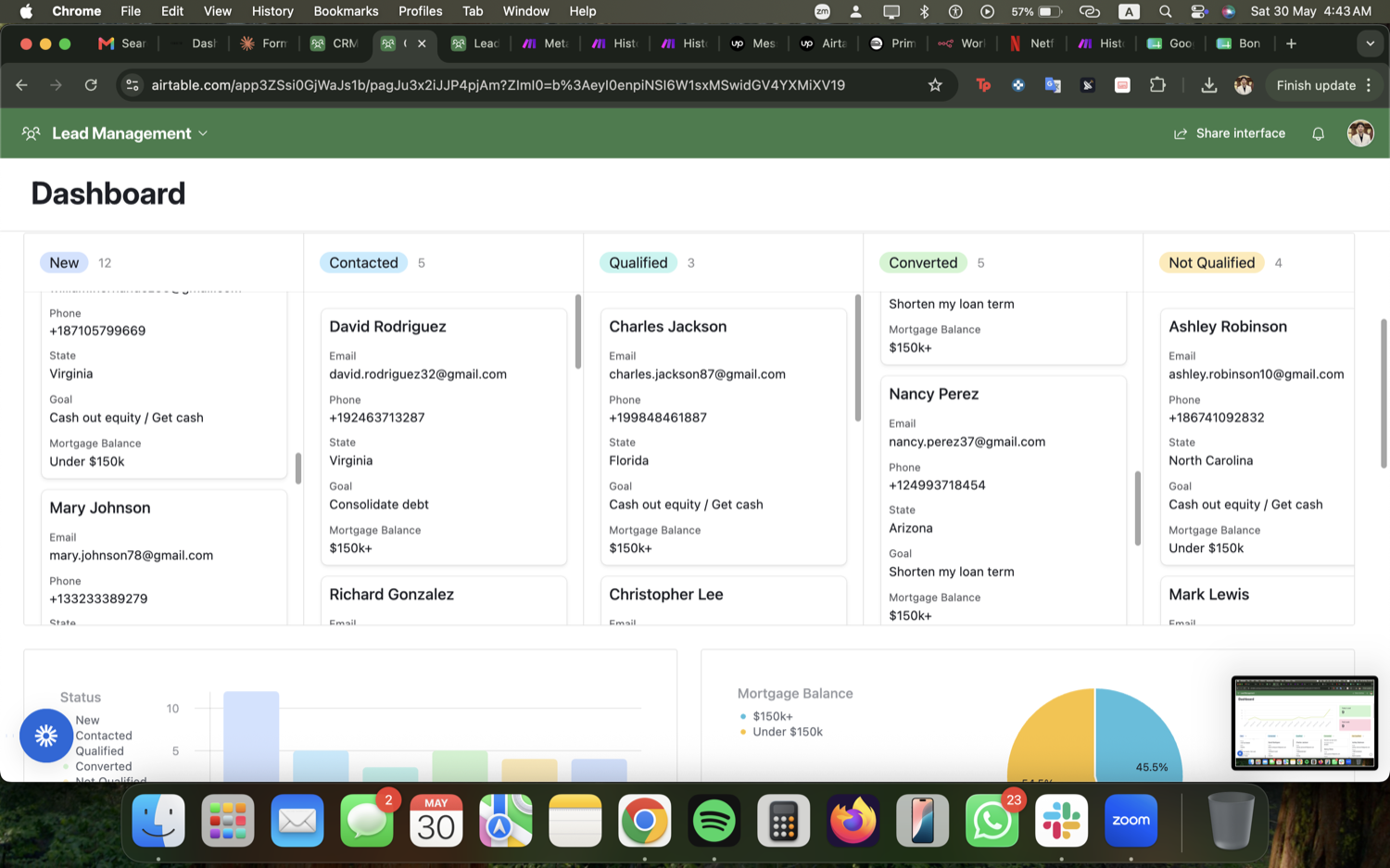The height and width of the screenshot is (868, 1390).
Task: Open Firefox from the Dock
Action: click(853, 821)
